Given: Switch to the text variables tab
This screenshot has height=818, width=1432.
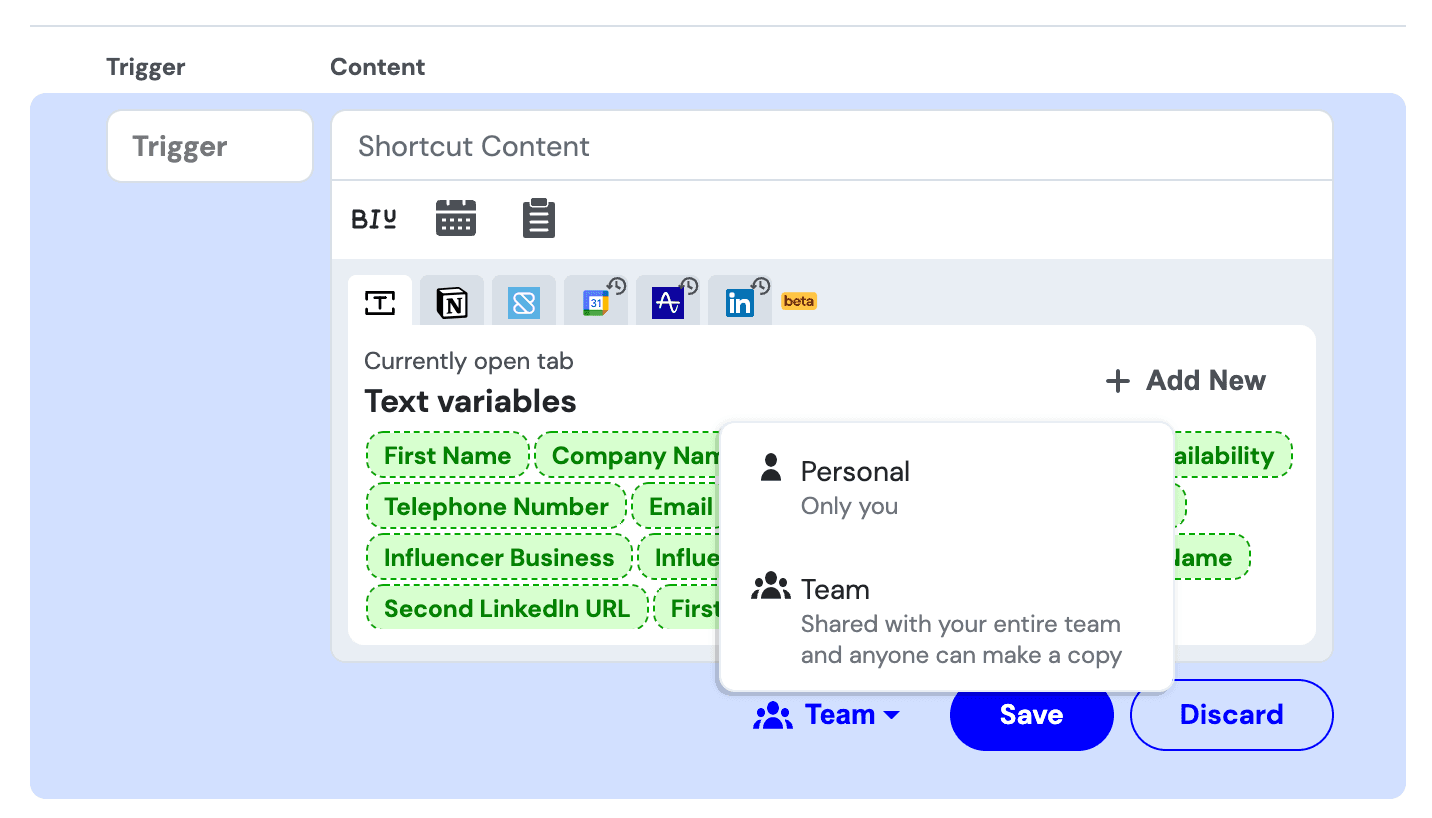Looking at the screenshot, I should pyautogui.click(x=379, y=301).
